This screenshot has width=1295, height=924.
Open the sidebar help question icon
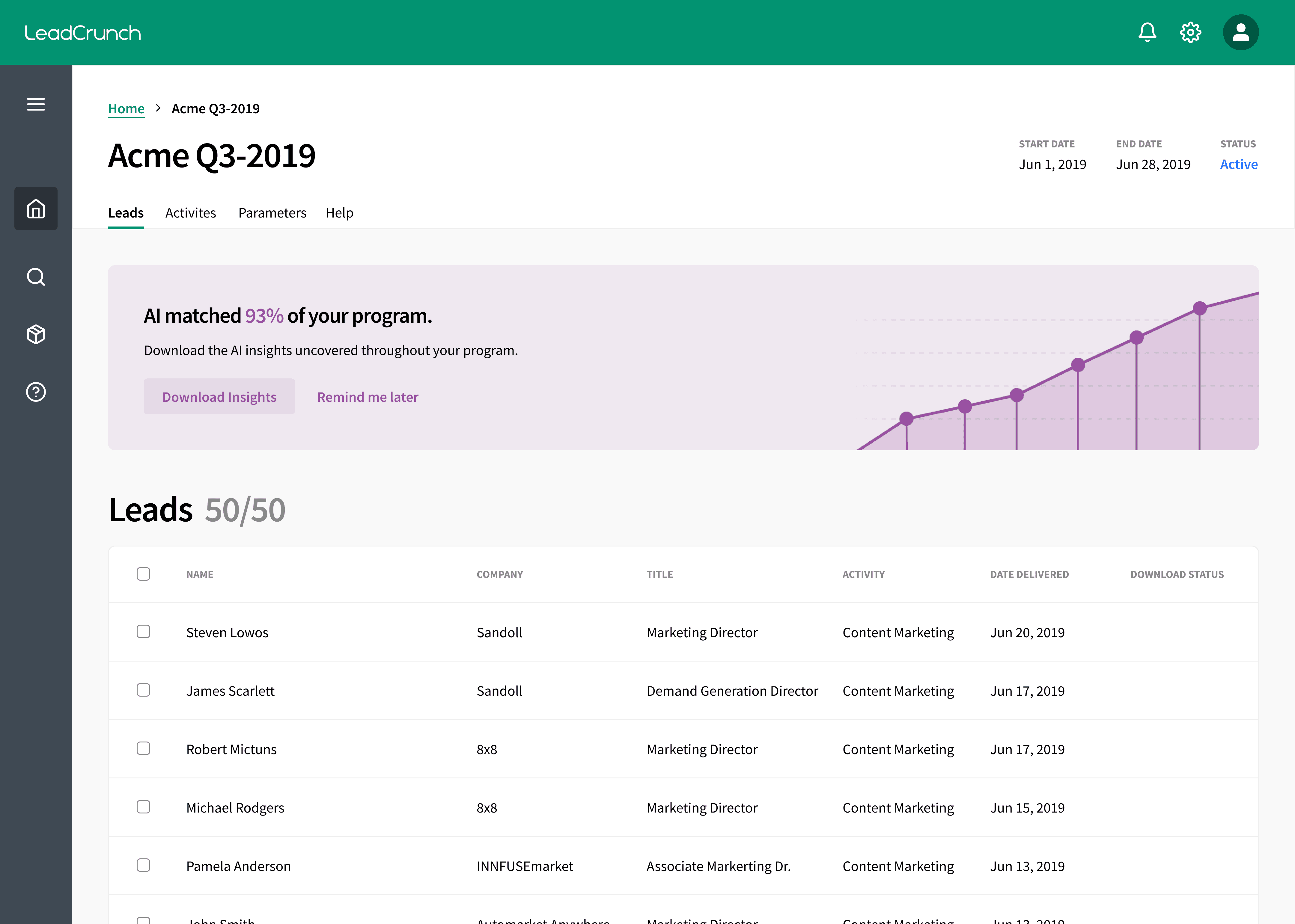(36, 392)
